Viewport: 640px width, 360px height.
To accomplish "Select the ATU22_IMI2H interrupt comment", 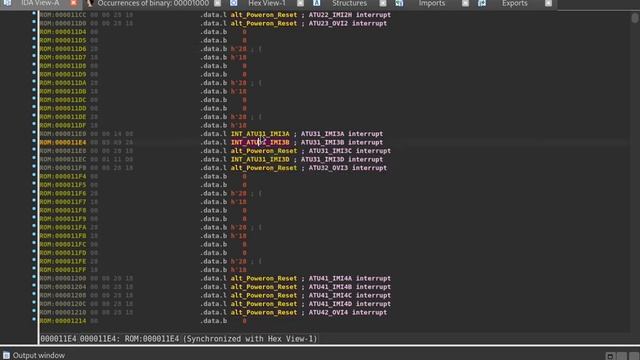I will pos(349,15).
